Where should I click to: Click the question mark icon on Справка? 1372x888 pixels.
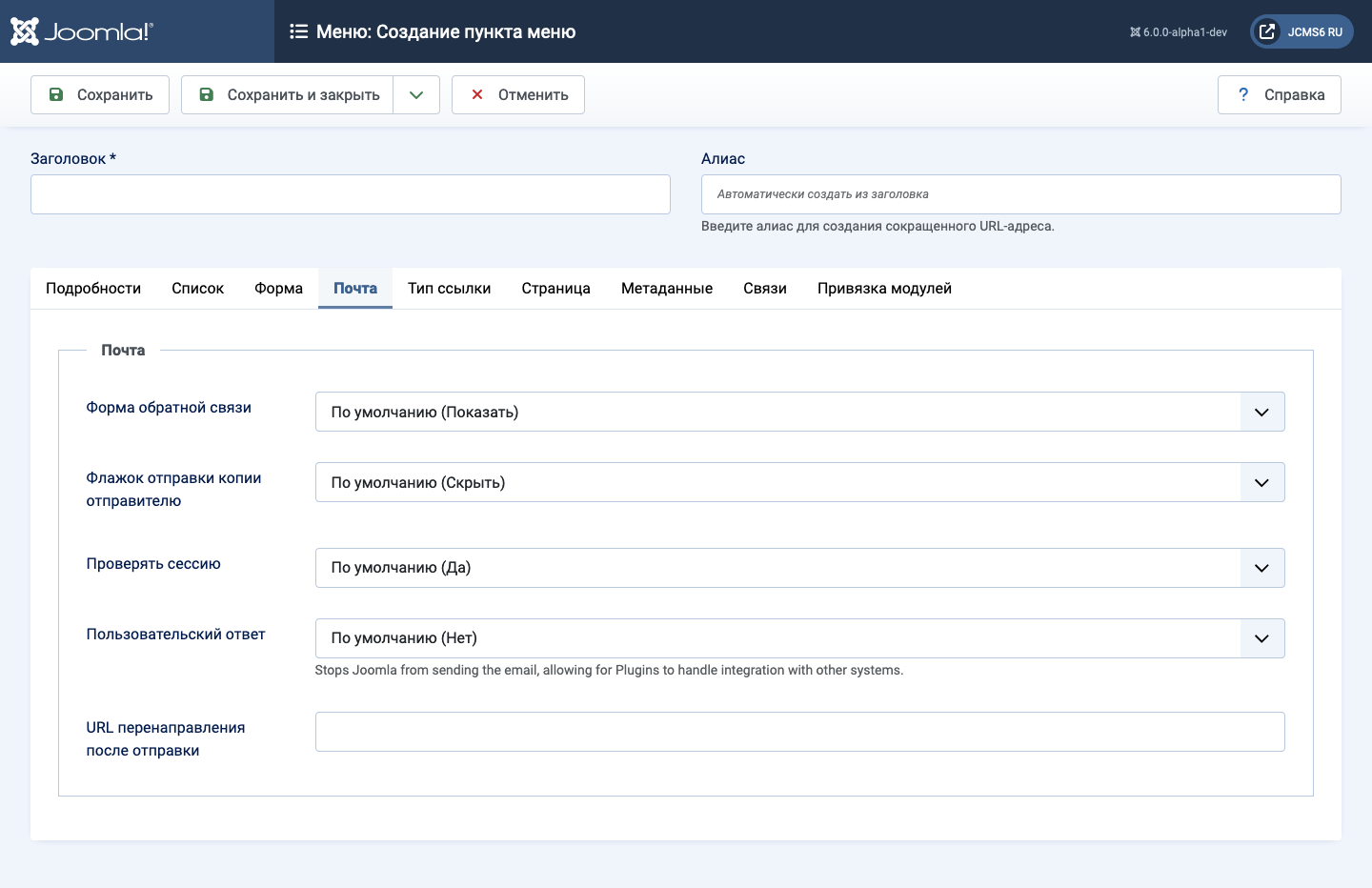pyautogui.click(x=1243, y=94)
